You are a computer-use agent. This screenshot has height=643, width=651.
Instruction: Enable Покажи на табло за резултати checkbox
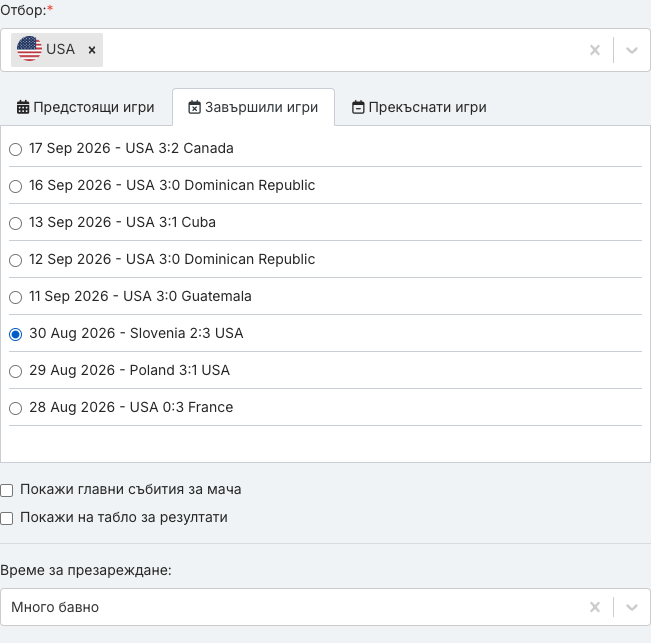coord(6,518)
